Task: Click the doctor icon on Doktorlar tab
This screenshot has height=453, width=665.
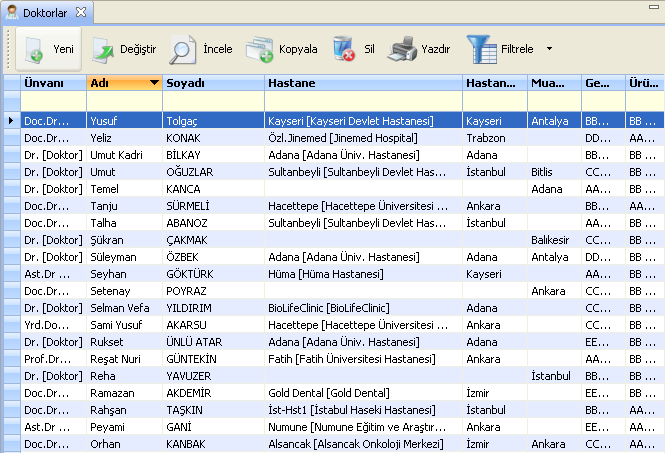Action: 12,12
